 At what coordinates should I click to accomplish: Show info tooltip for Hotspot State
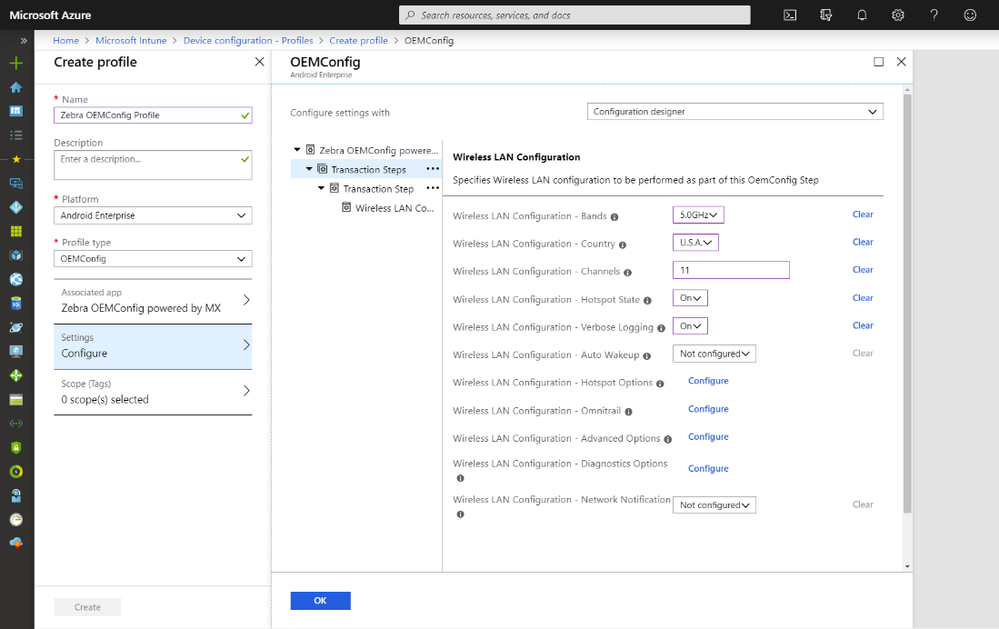coord(647,300)
